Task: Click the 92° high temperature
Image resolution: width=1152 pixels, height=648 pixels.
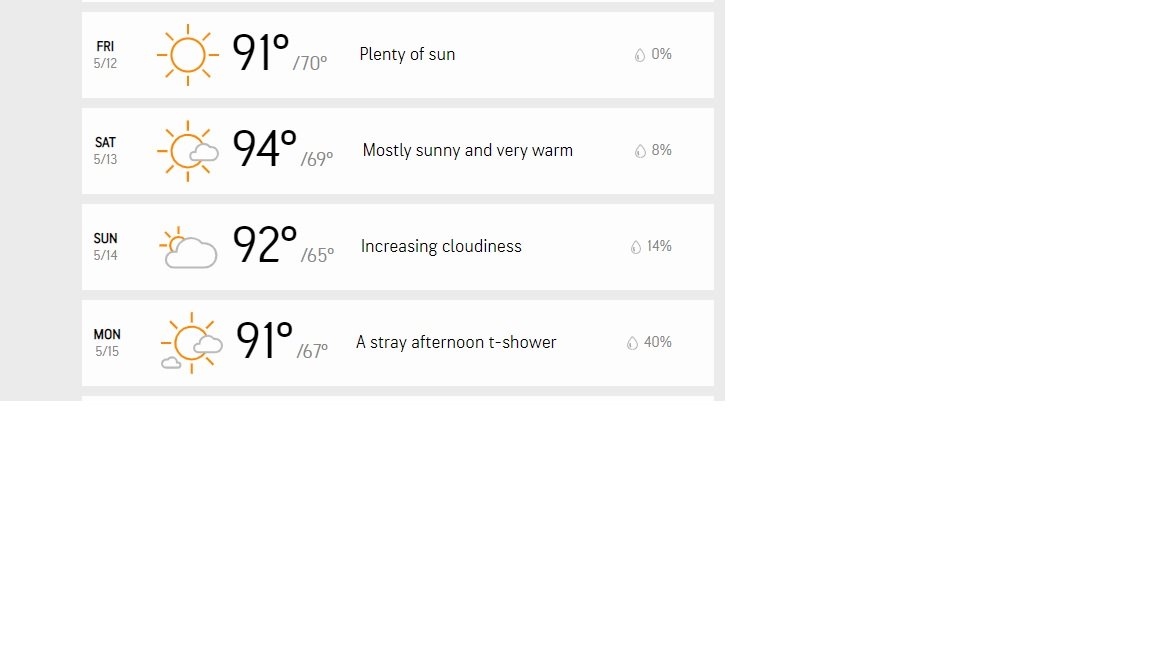Action: click(264, 245)
